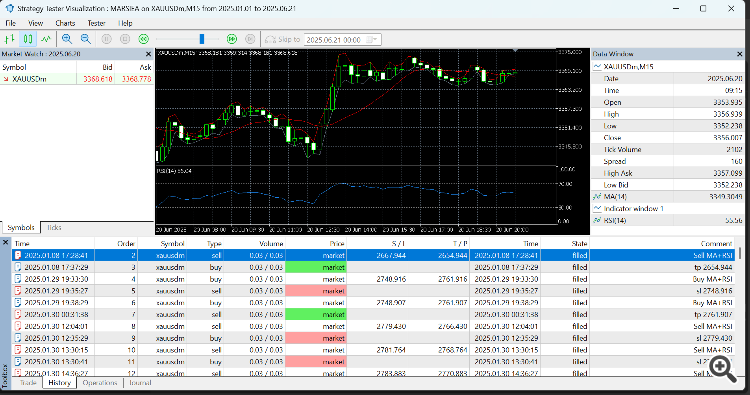Select order 2 sell row dated 2025.01.08 17:28:41
Image resolution: width=750 pixels, height=395 pixels.
pos(373,255)
